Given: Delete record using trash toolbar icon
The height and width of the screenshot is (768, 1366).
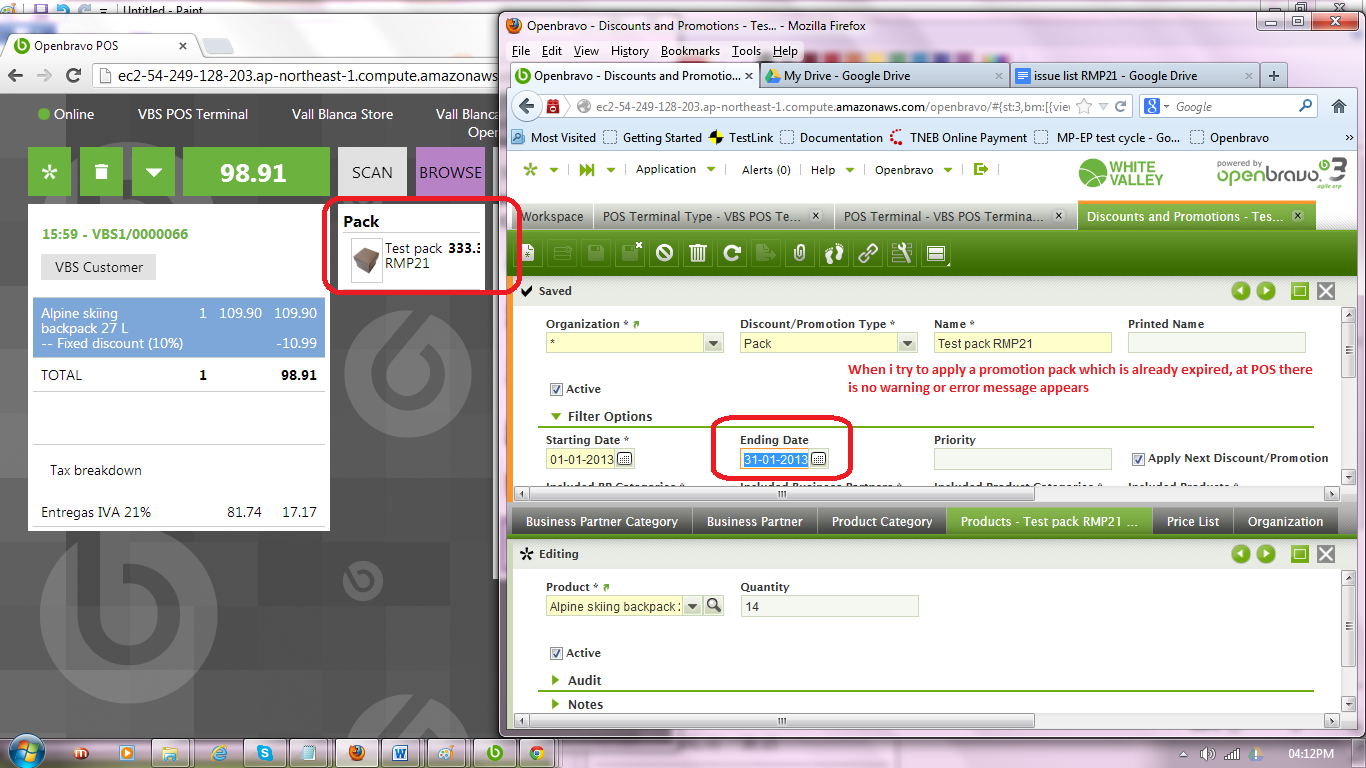Looking at the screenshot, I should (698, 254).
